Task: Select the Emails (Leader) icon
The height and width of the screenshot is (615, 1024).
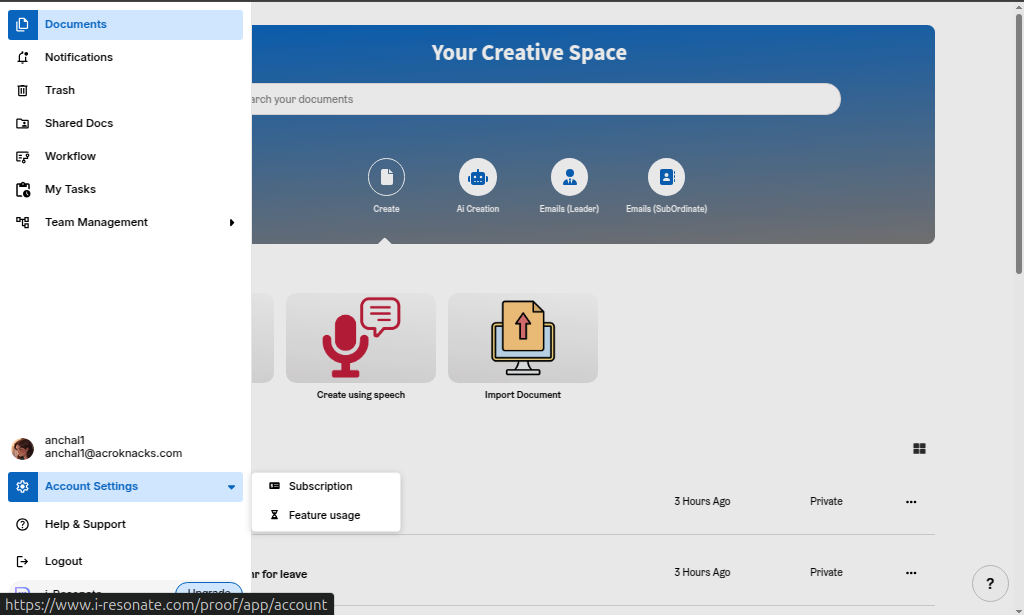Action: tap(569, 178)
